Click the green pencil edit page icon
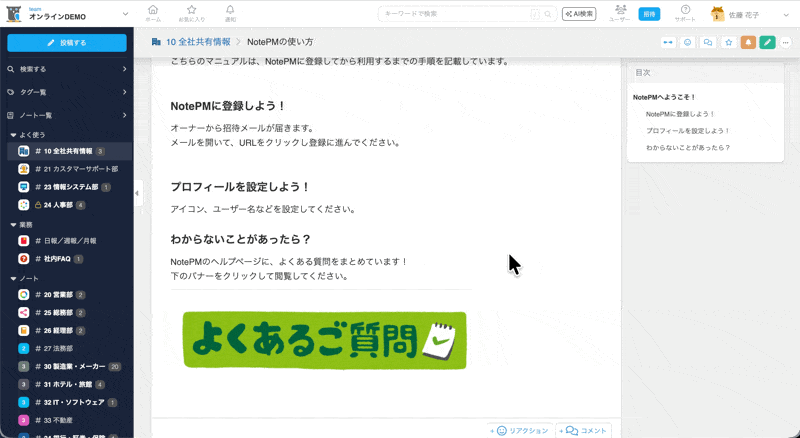This screenshot has height=438, width=800. (x=767, y=42)
